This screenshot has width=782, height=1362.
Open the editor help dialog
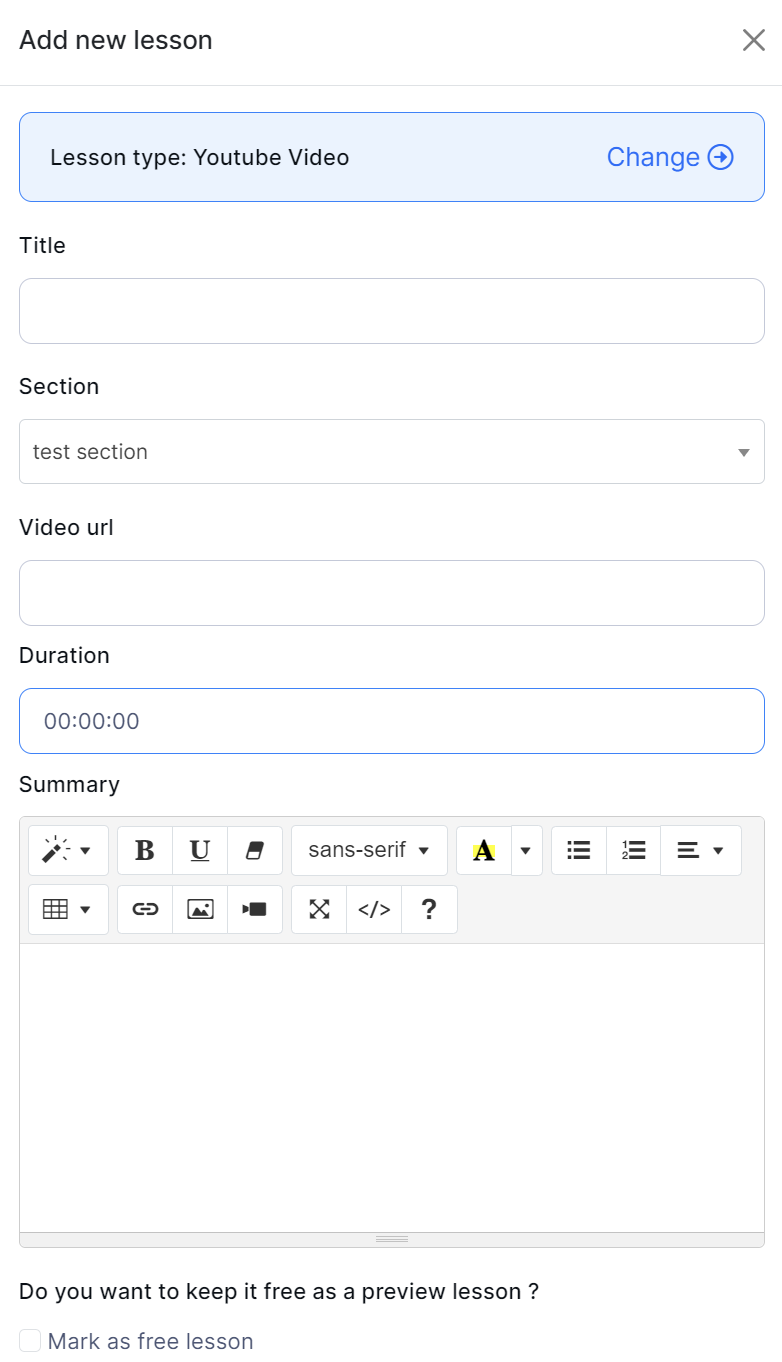(x=429, y=909)
